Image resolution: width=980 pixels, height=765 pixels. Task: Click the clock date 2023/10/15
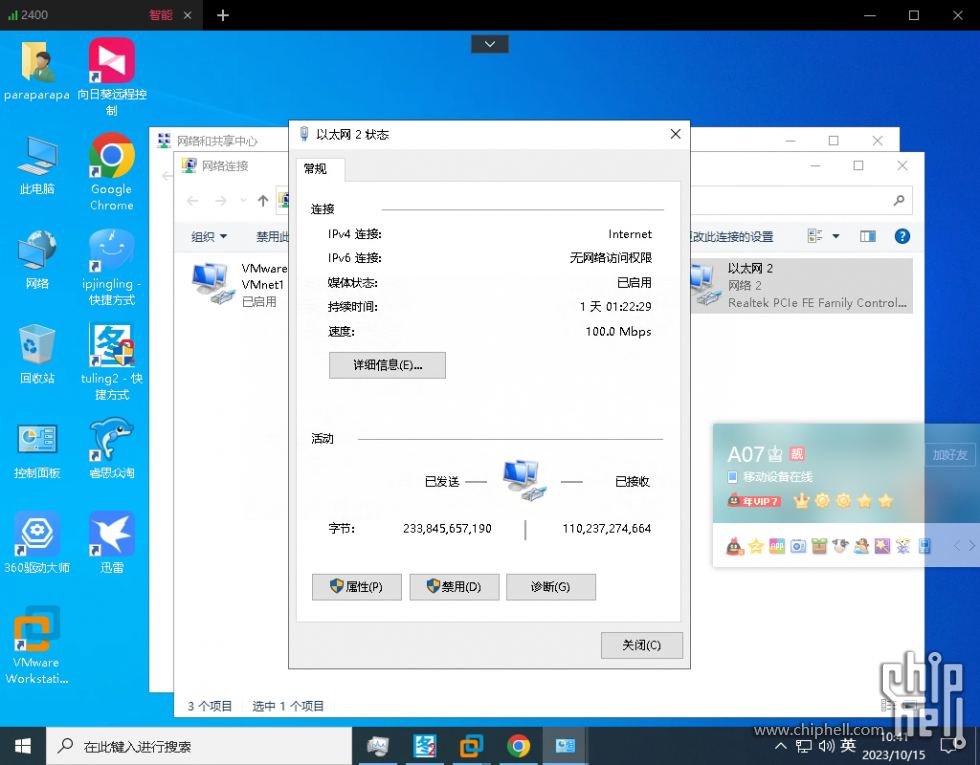[894, 754]
